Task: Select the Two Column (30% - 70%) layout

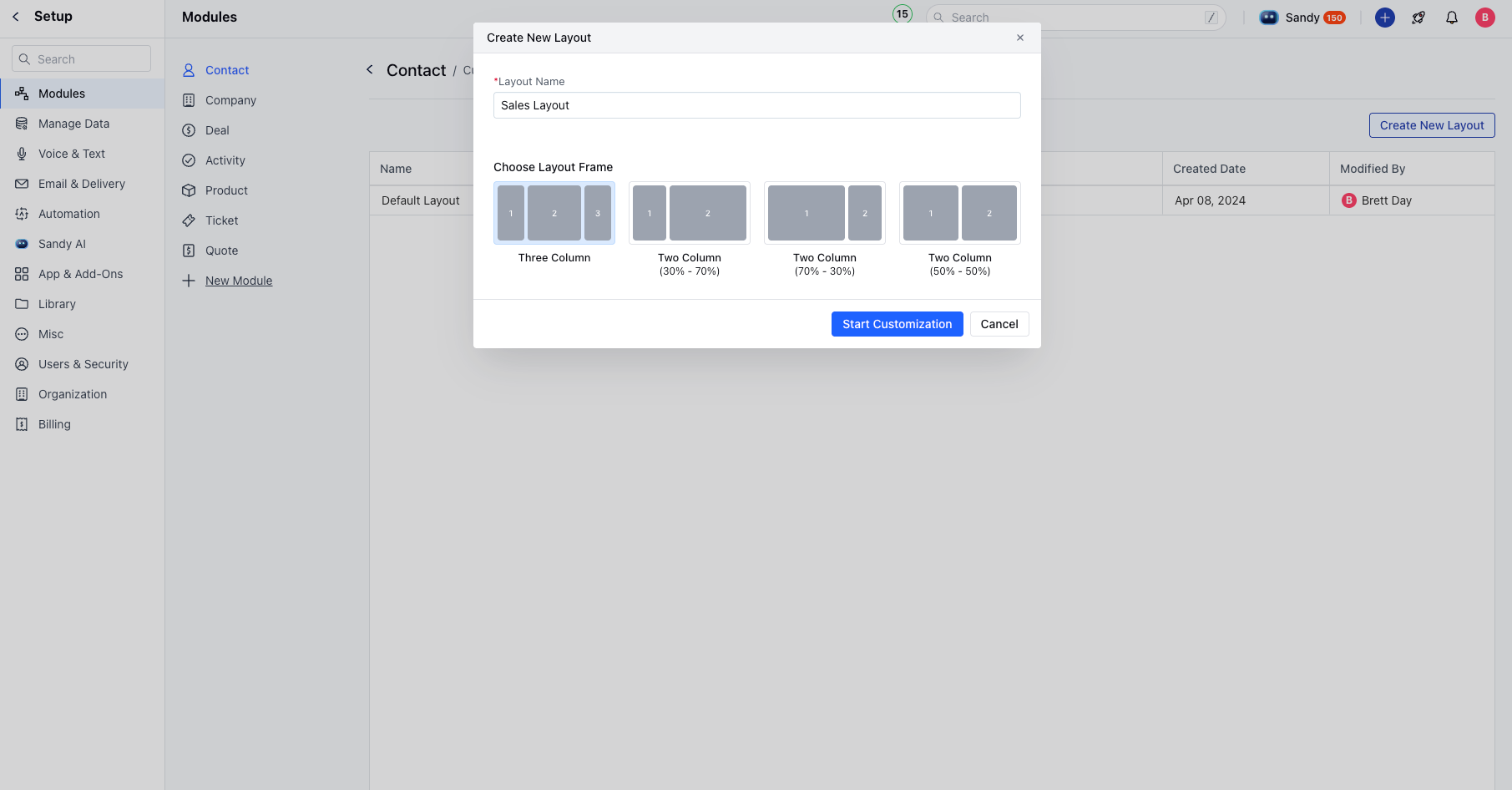Action: [689, 212]
